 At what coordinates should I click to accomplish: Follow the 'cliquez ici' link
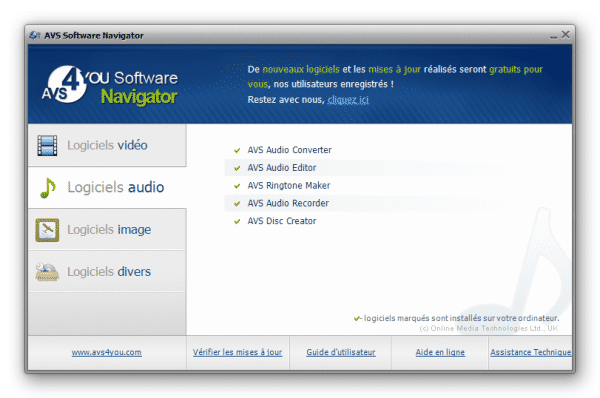pyautogui.click(x=348, y=100)
